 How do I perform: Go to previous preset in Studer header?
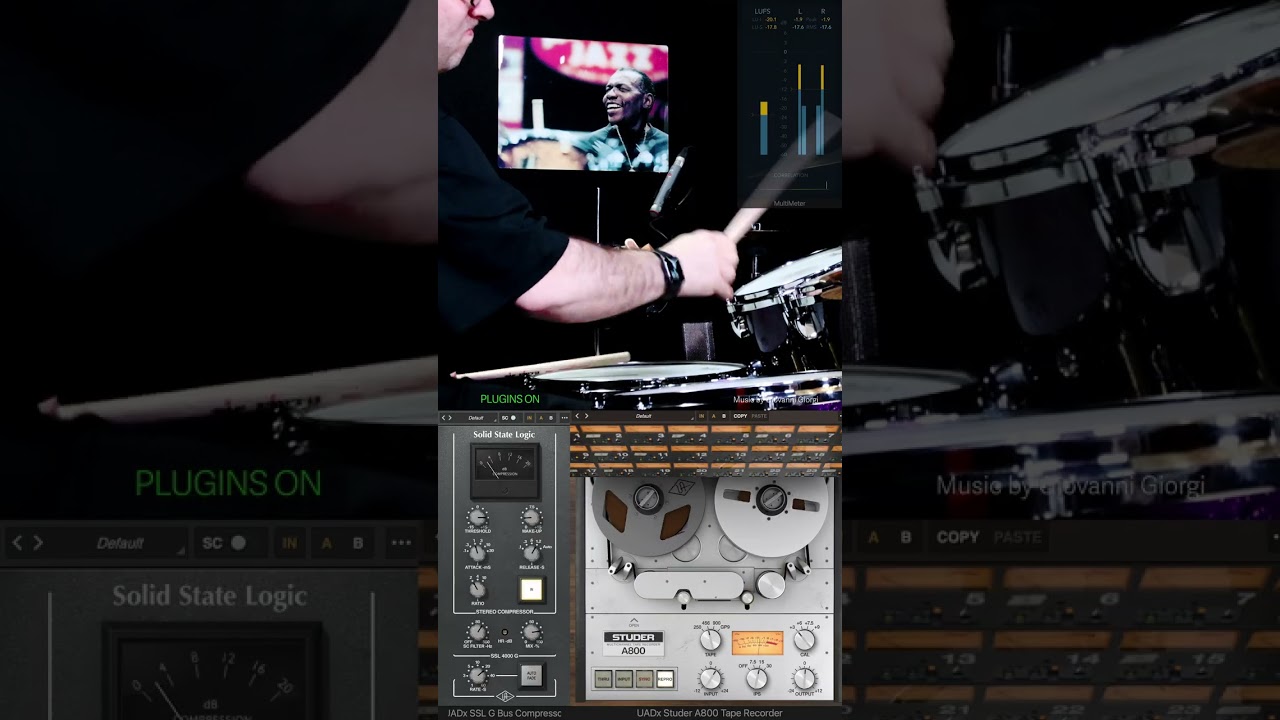pyautogui.click(x=578, y=416)
